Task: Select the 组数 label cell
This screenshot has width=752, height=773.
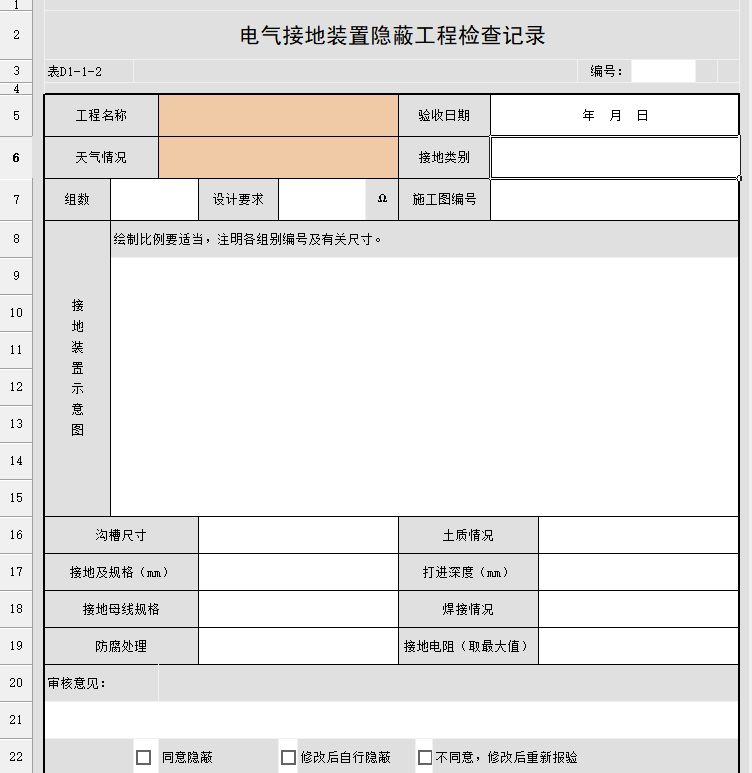Action: pos(77,199)
